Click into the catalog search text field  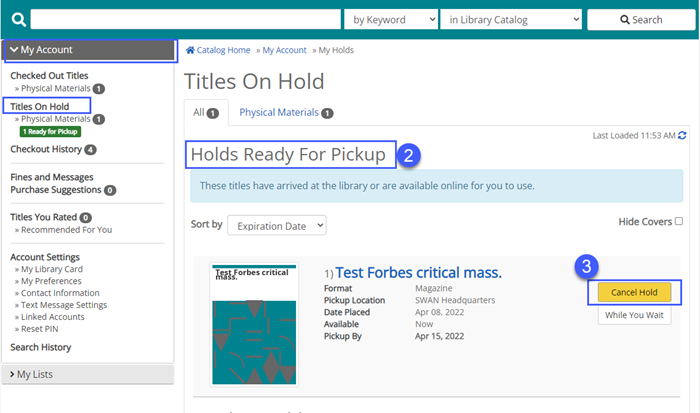click(x=185, y=20)
